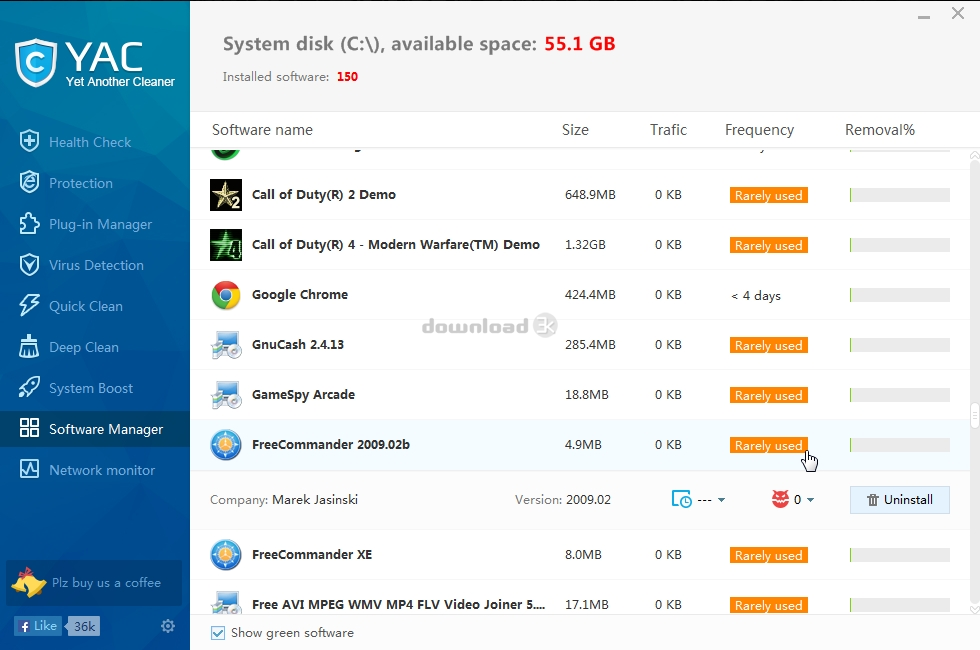Image resolution: width=980 pixels, height=650 pixels.
Task: Click the FreeCommander XE icon
Action: (226, 555)
